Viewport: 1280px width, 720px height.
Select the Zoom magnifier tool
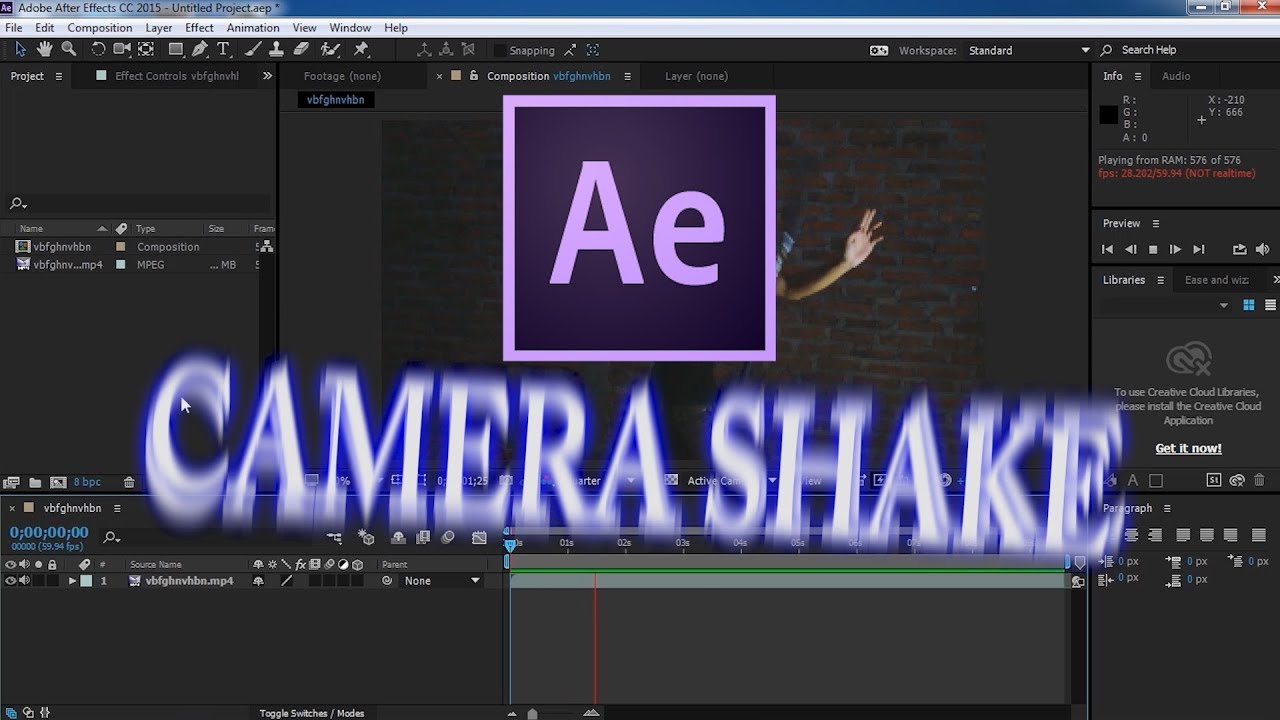pos(69,49)
